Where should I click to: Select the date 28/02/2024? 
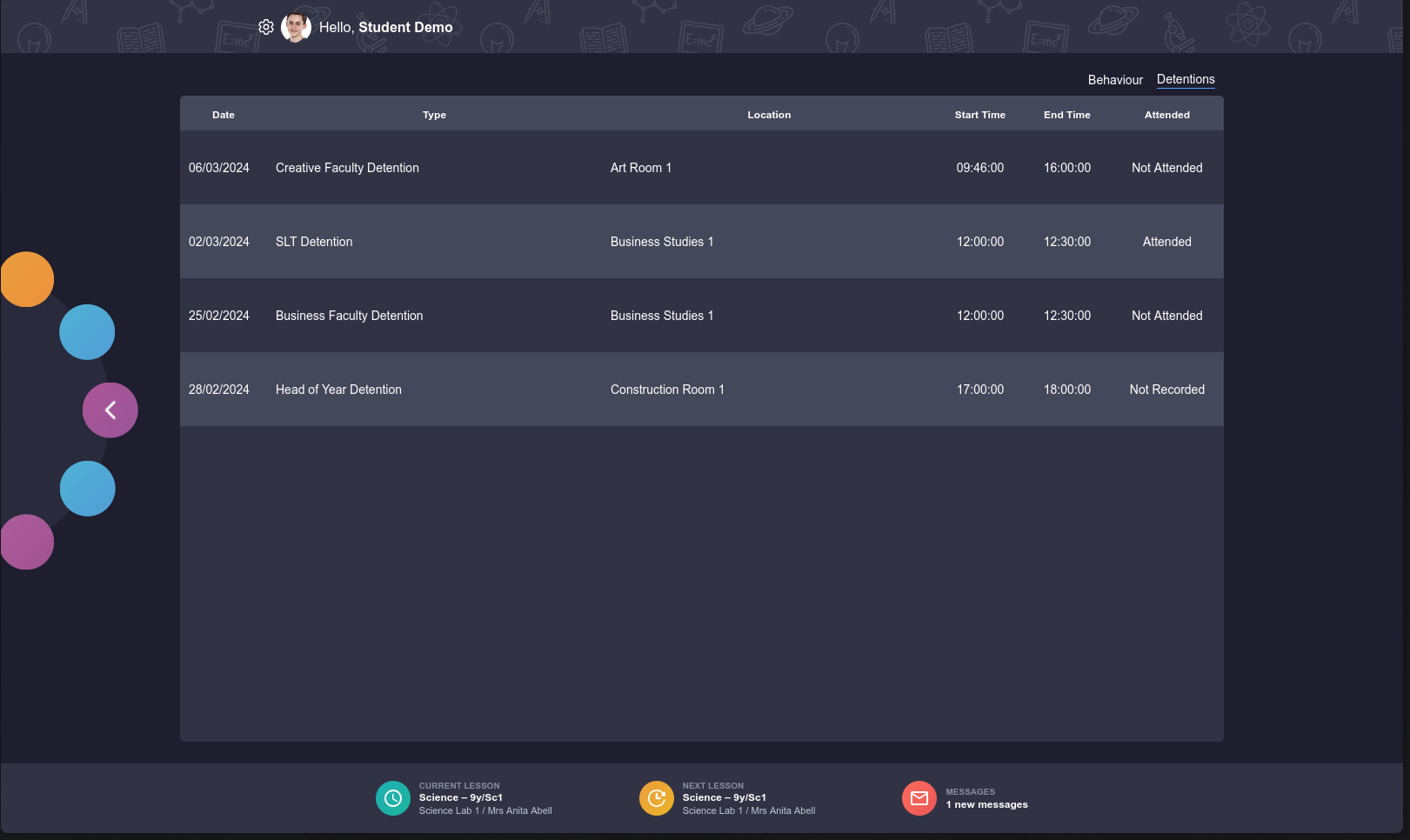click(x=219, y=390)
